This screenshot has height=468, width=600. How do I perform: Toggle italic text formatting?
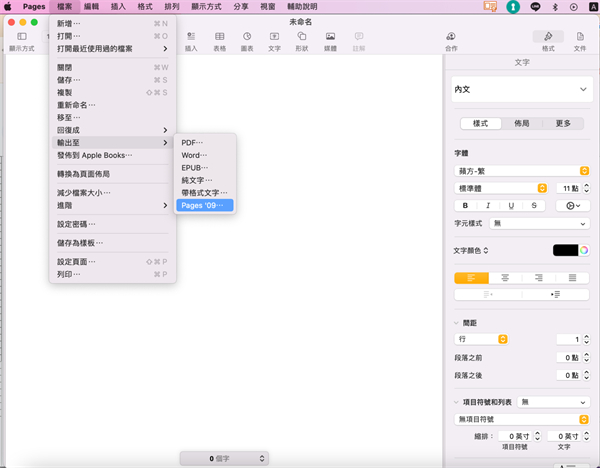488,205
